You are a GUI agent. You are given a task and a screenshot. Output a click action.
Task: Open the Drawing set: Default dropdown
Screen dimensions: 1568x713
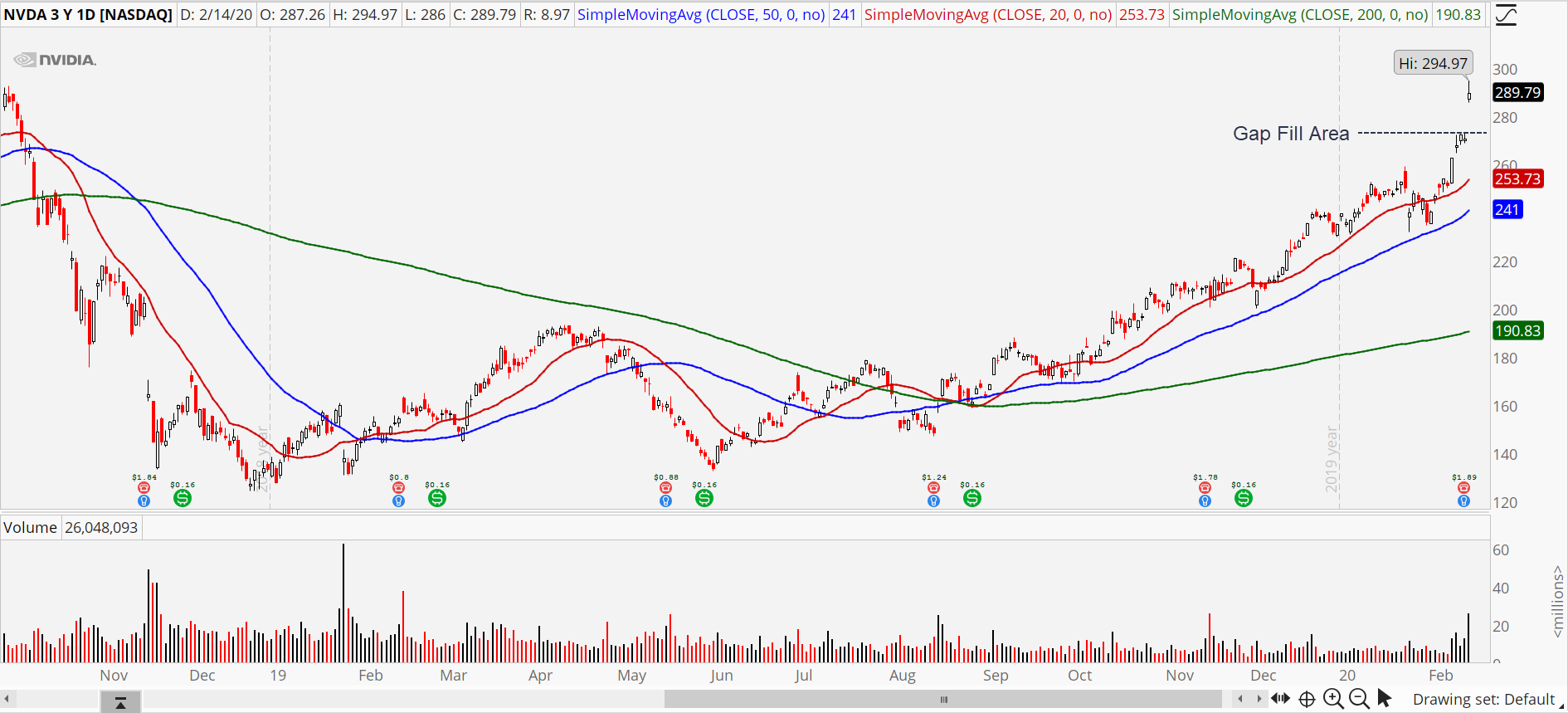point(1488,699)
